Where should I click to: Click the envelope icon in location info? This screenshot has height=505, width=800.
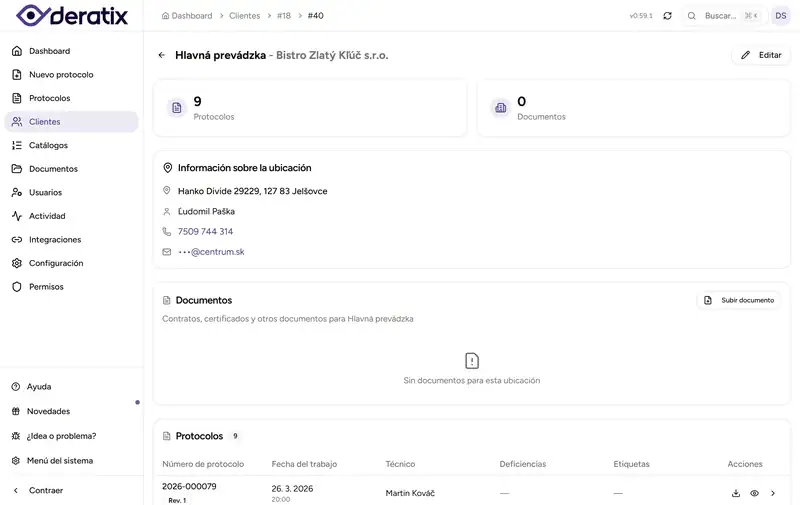[x=166, y=252]
